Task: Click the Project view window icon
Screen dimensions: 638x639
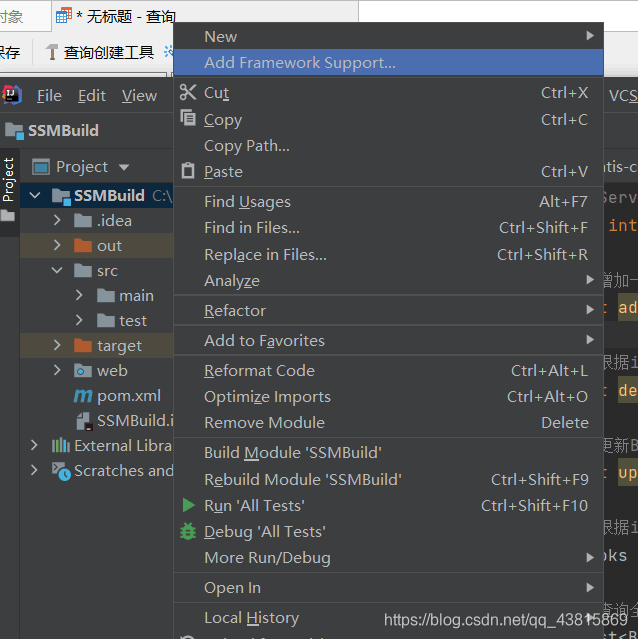Action: pyautogui.click(x=41, y=167)
